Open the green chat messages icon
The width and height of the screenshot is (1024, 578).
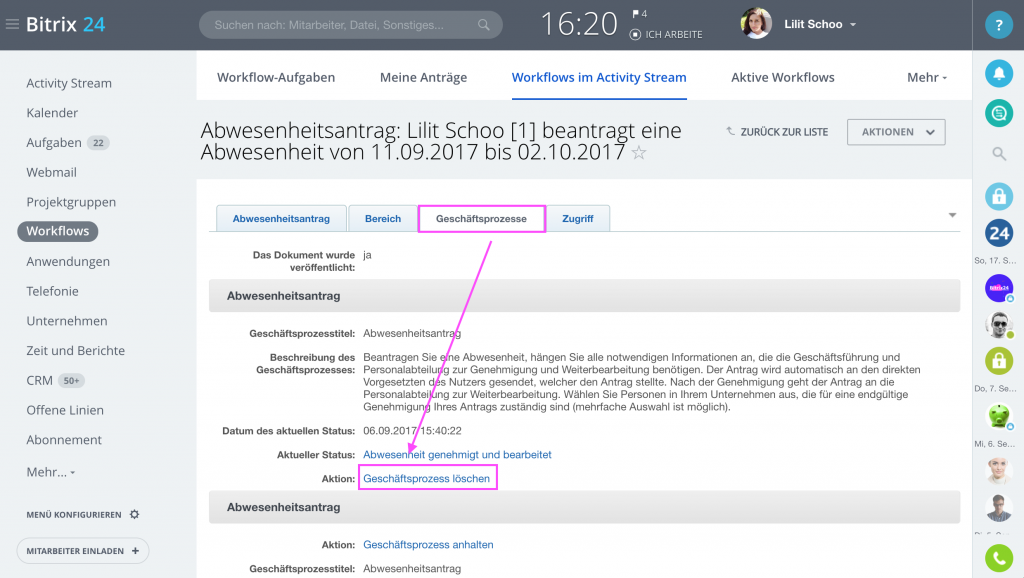pos(999,114)
